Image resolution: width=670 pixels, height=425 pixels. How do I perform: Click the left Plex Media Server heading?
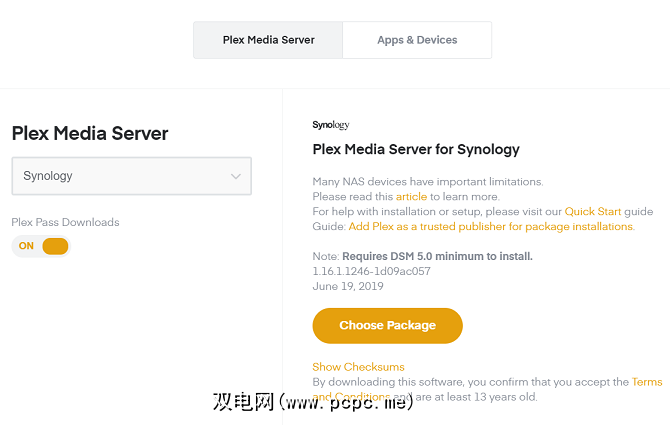(x=90, y=133)
